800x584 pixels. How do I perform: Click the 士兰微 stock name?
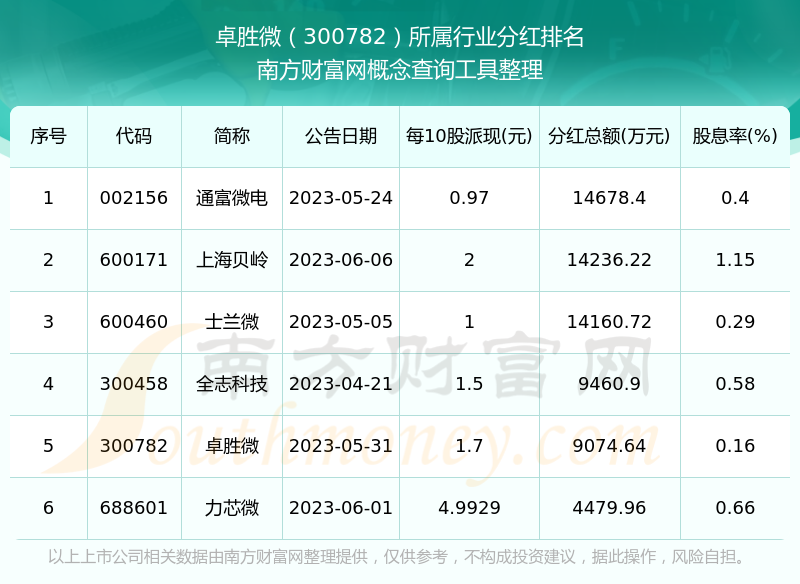232,322
